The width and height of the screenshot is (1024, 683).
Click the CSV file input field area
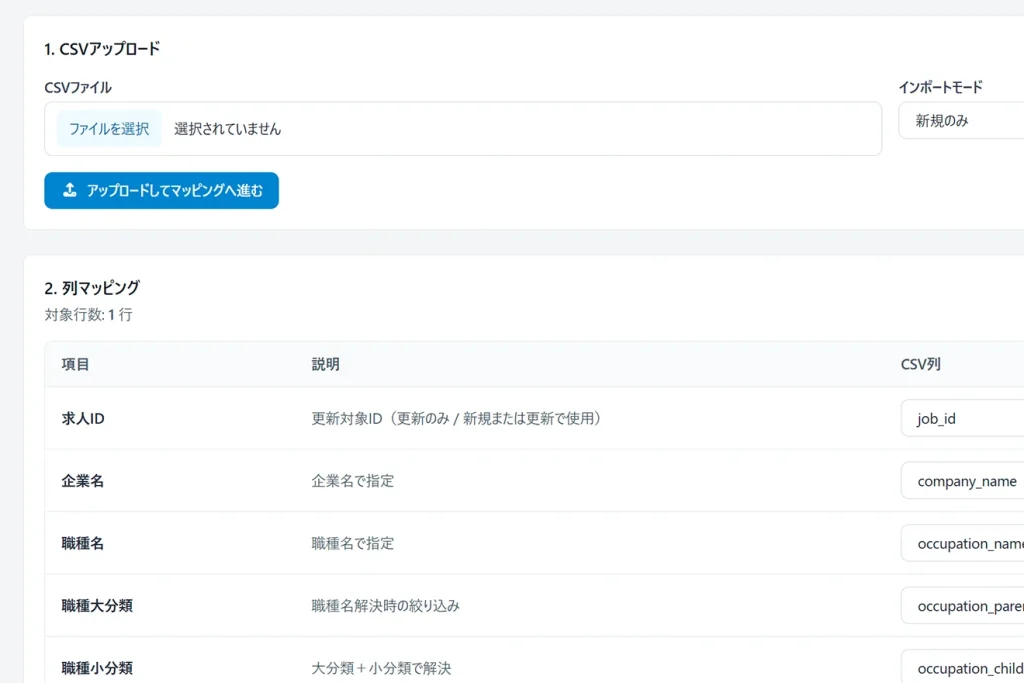pos(463,129)
